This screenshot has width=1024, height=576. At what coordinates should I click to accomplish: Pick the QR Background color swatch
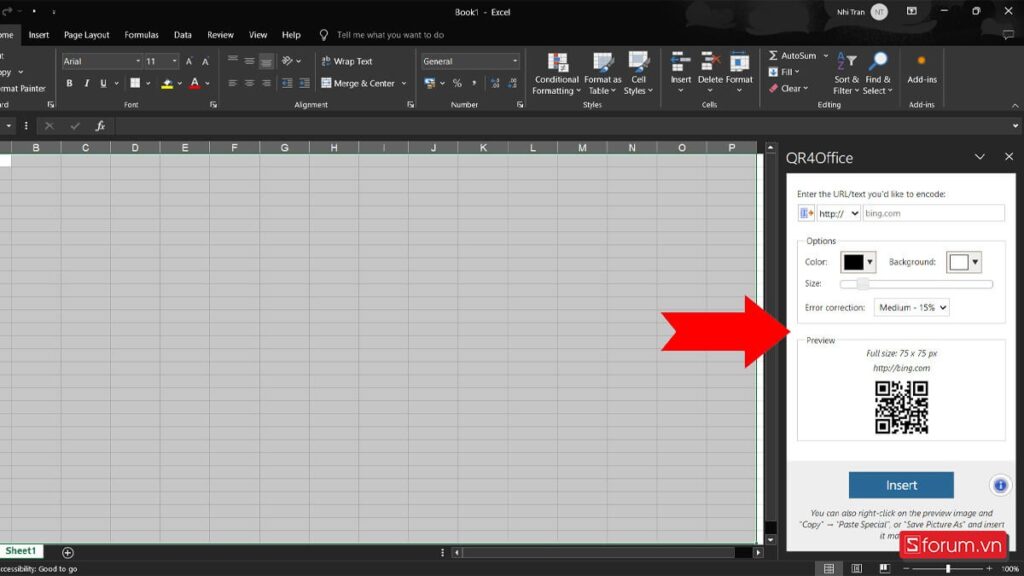click(964, 262)
